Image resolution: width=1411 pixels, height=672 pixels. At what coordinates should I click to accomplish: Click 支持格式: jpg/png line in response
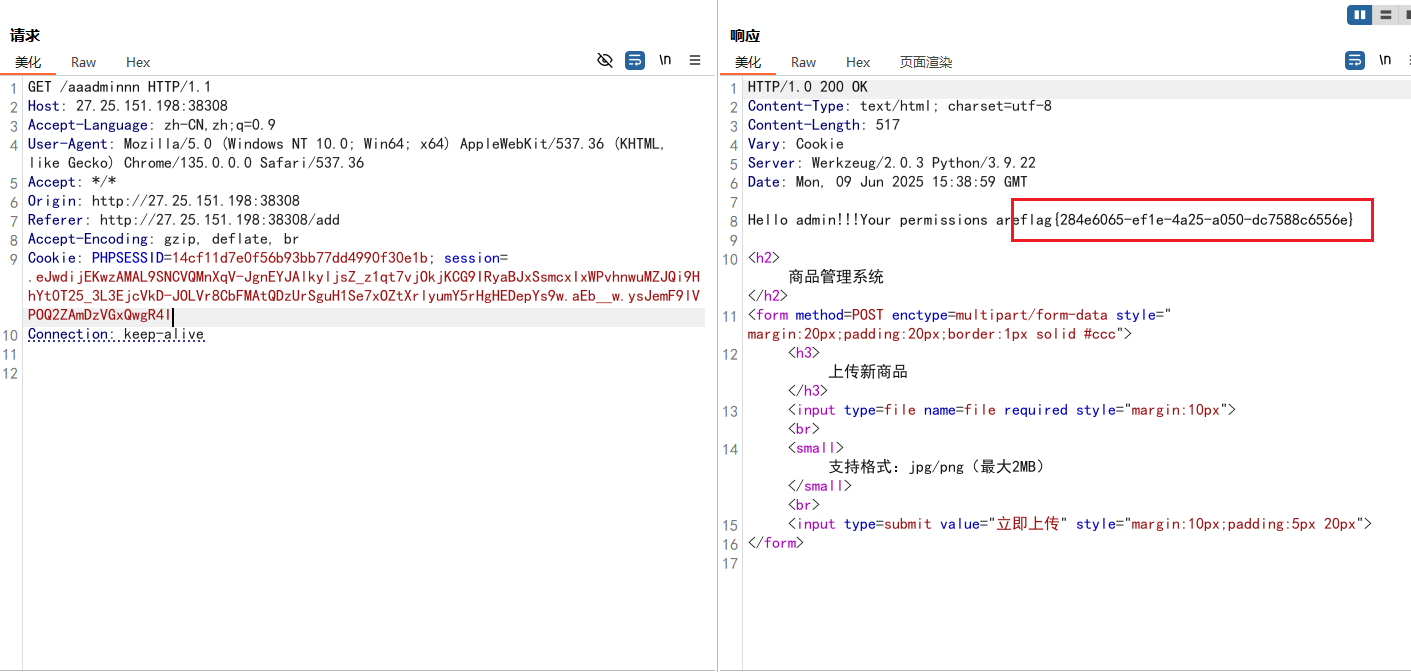click(x=937, y=467)
